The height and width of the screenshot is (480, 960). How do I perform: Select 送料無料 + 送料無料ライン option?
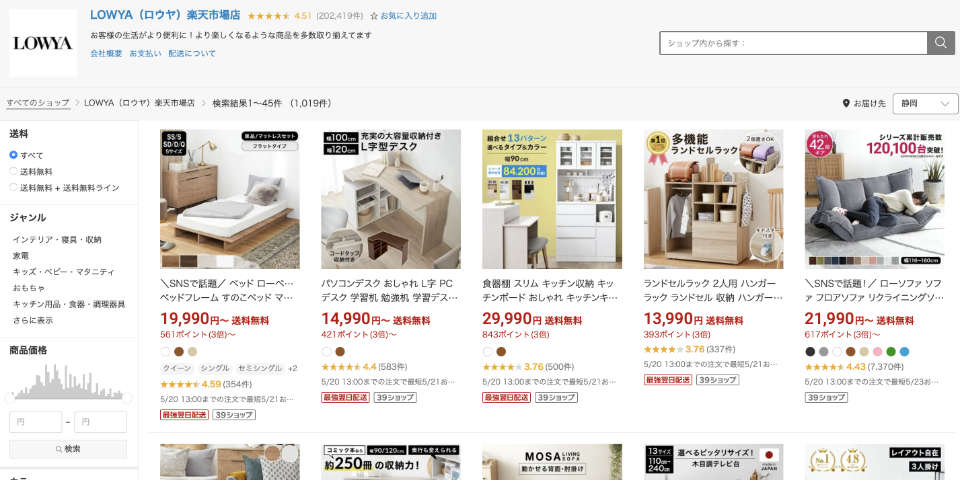click(x=13, y=187)
